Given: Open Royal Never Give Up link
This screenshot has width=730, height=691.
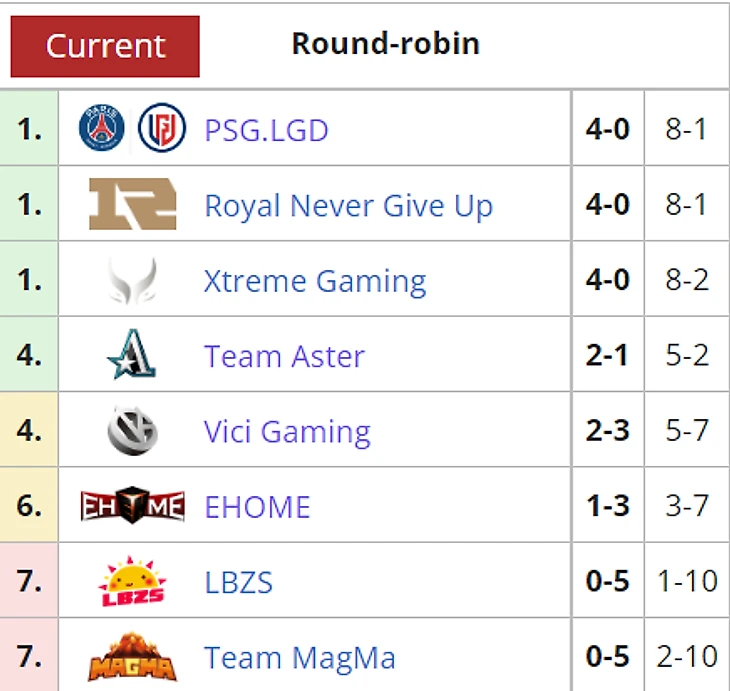Looking at the screenshot, I should [x=348, y=206].
